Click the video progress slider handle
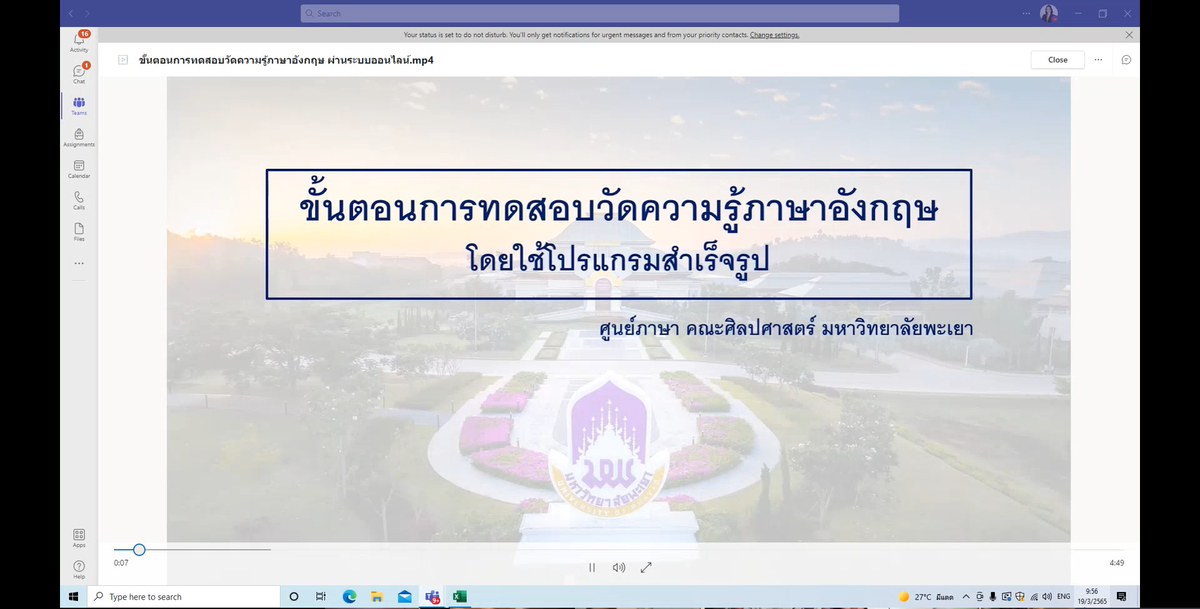1200x609 pixels. pyautogui.click(x=139, y=549)
